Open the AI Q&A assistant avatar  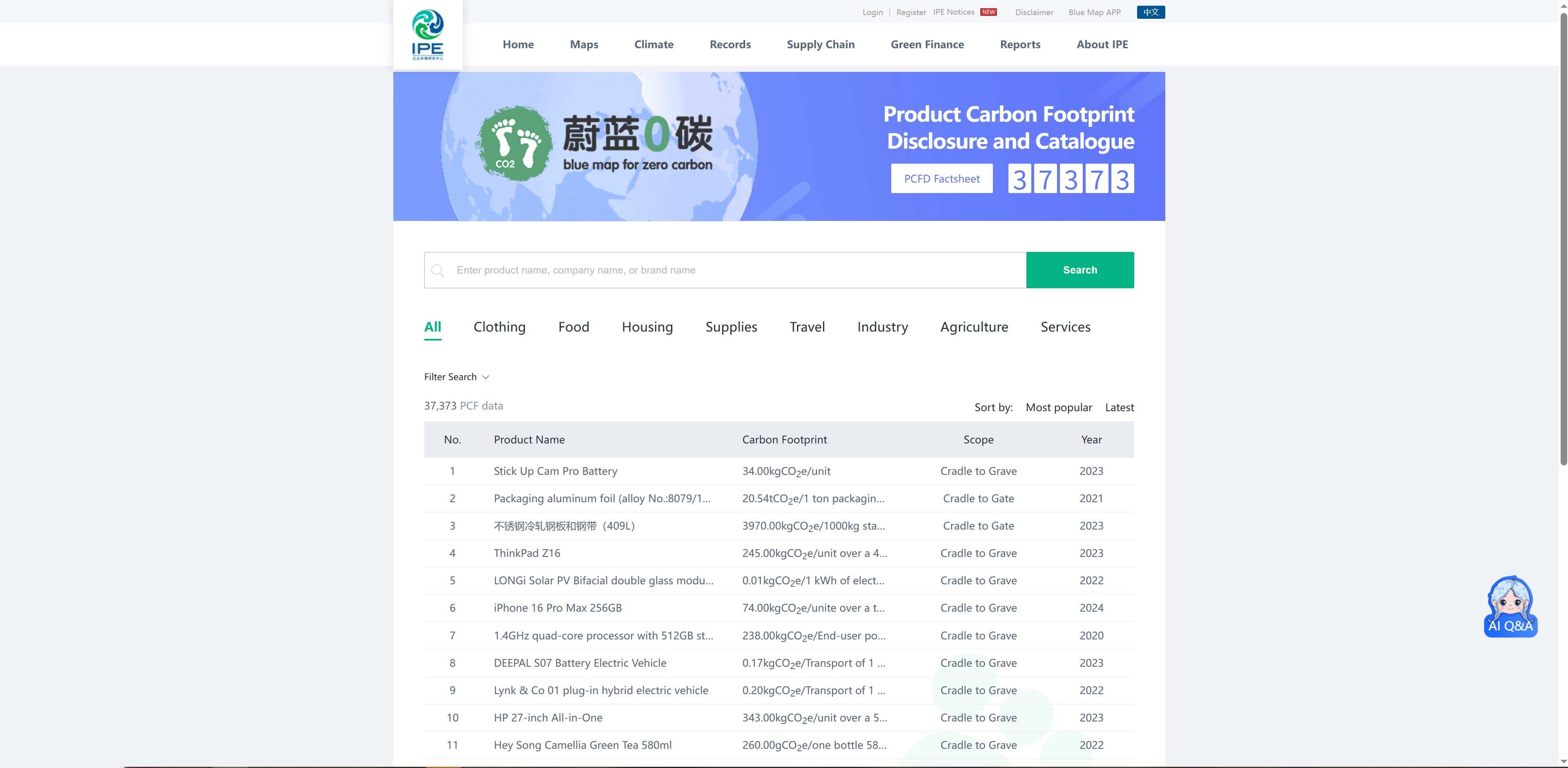1510,607
